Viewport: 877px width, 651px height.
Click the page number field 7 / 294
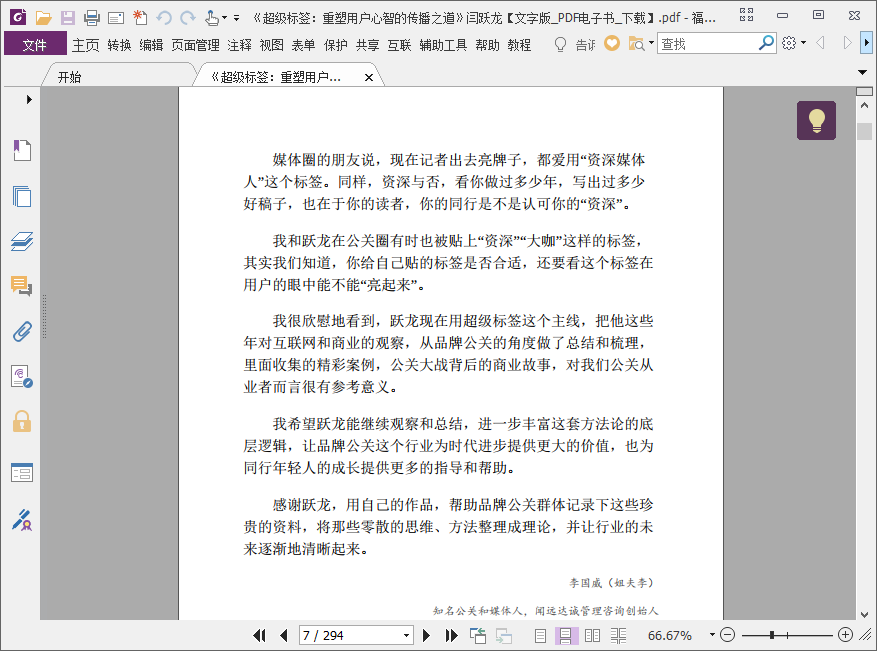click(x=350, y=635)
